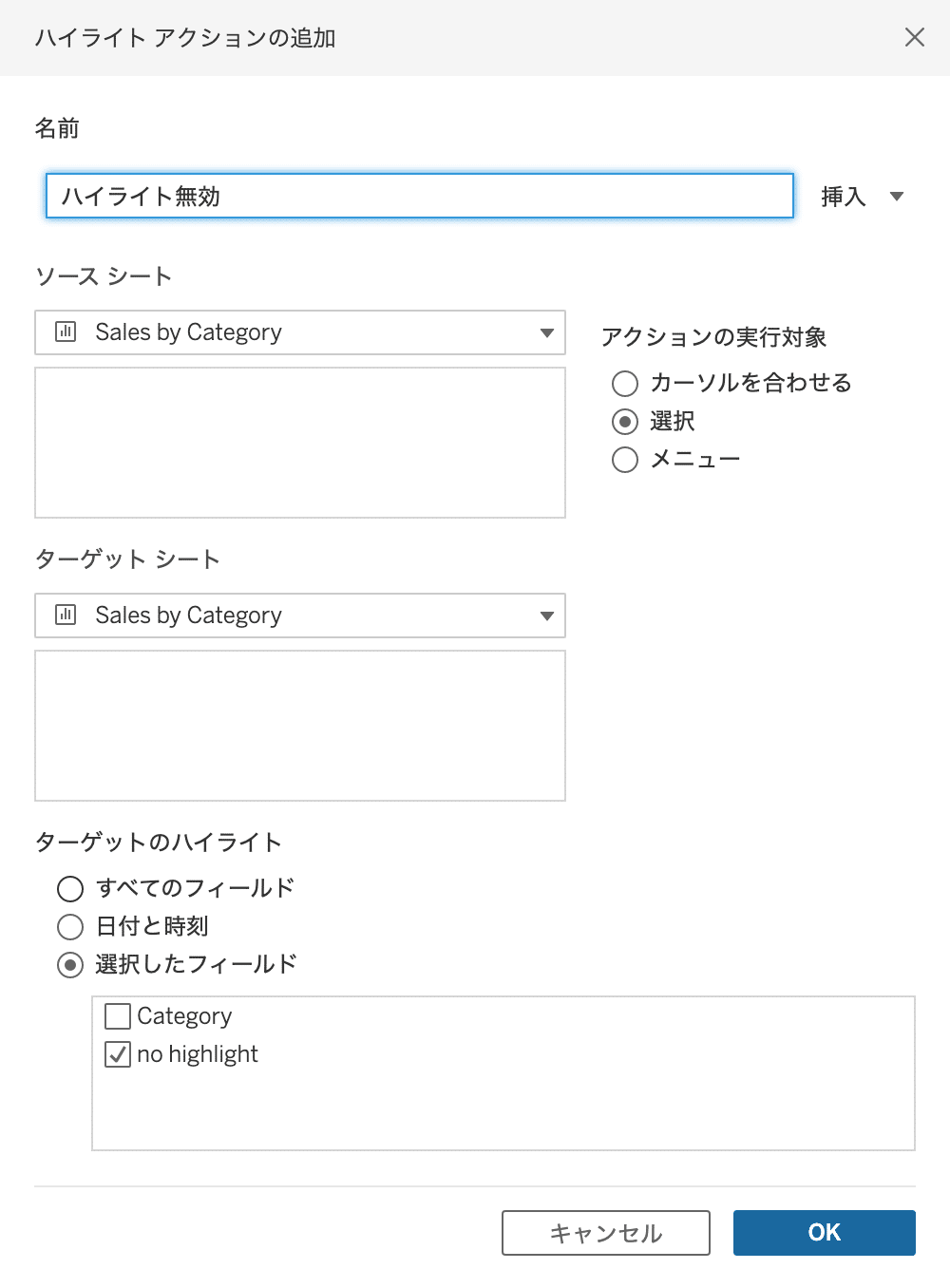
Task: Cancel the highlight action dialog
Action: [605, 1232]
